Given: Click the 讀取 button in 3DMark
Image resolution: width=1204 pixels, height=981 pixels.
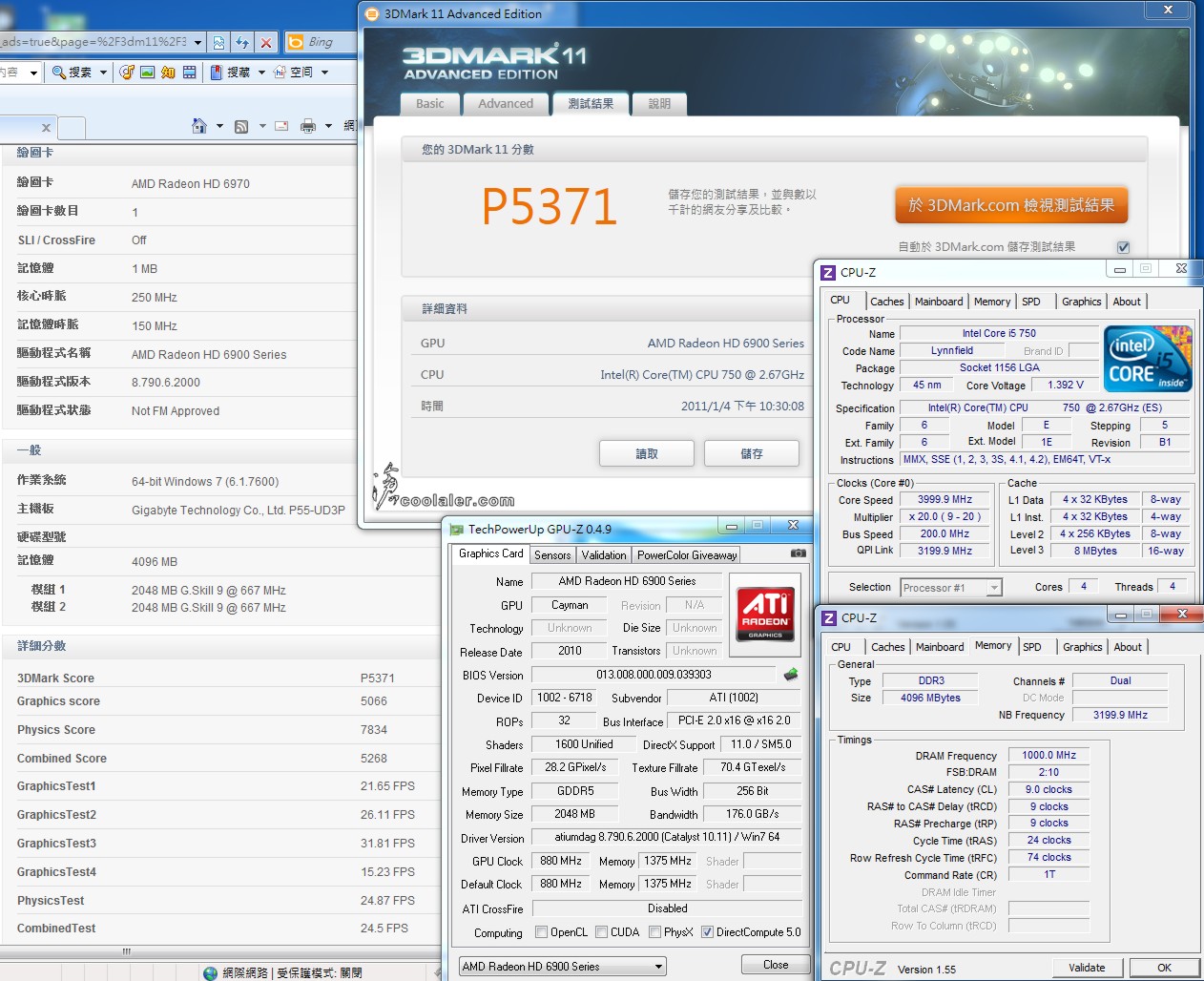Looking at the screenshot, I should point(647,454).
